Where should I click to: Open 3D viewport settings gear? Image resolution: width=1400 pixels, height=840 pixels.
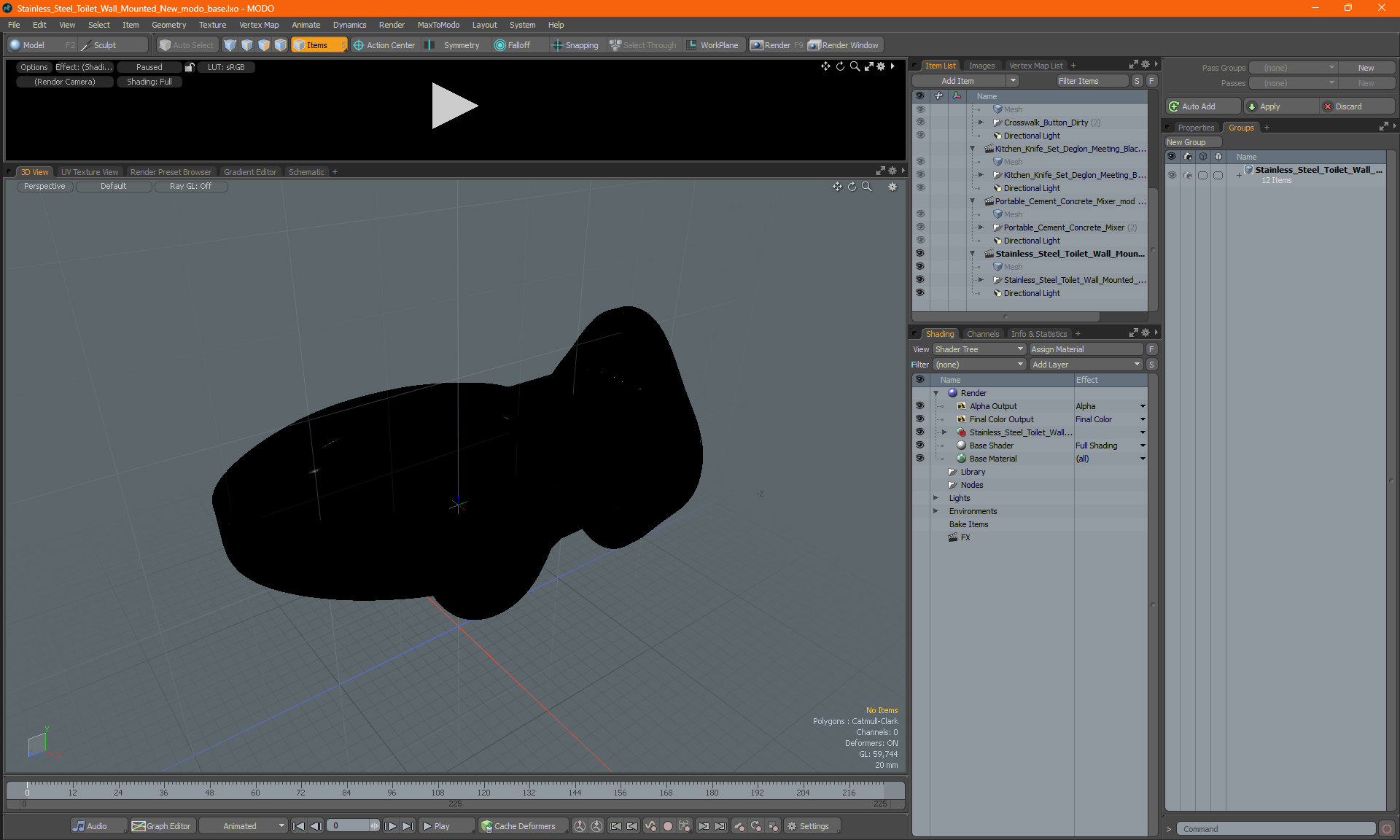pyautogui.click(x=892, y=187)
